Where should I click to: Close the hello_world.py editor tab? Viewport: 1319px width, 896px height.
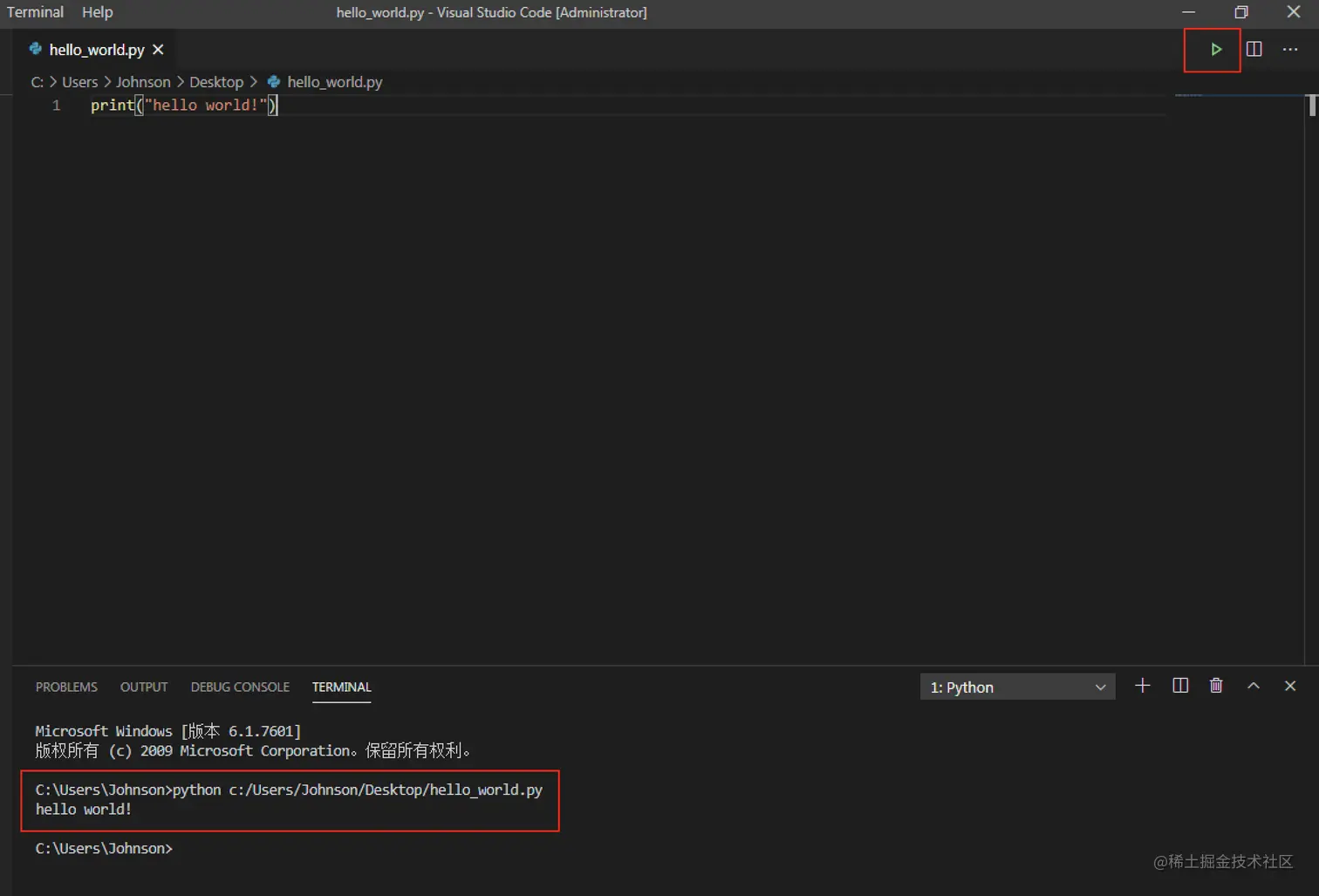(x=158, y=50)
